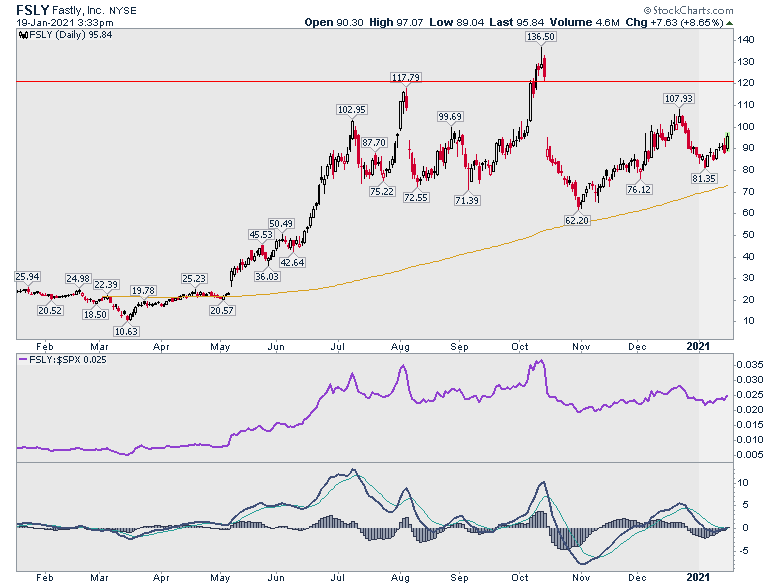This screenshot has height=586, width=780.
Task: Click the 75.22 low price label
Action: tap(382, 192)
